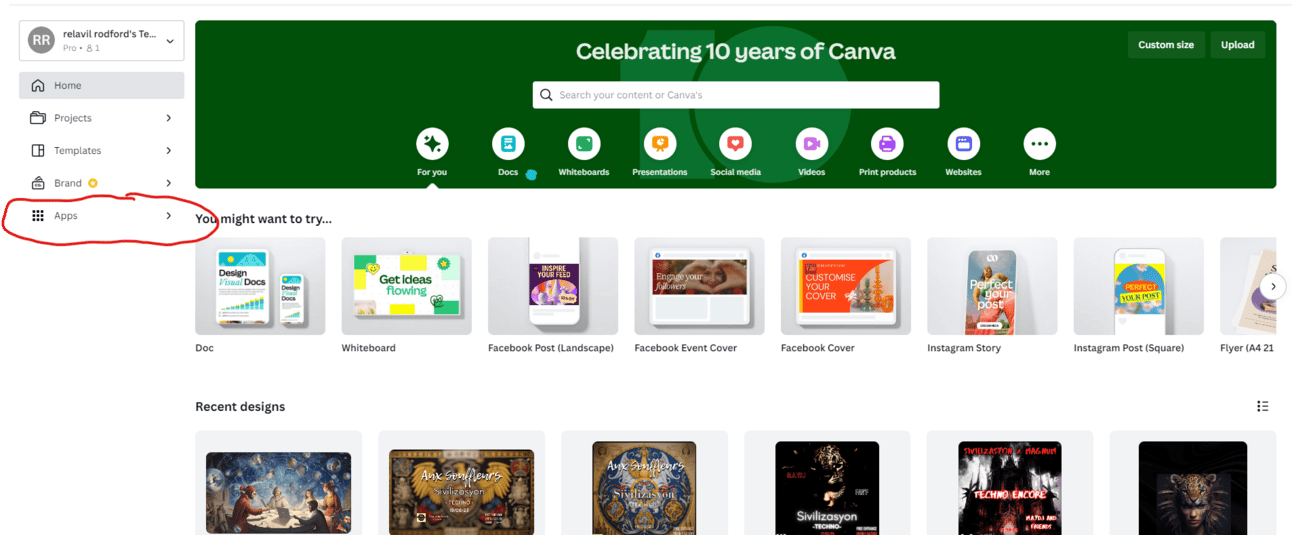The width and height of the screenshot is (1292, 535).
Task: Select the For you tab
Action: click(x=432, y=152)
